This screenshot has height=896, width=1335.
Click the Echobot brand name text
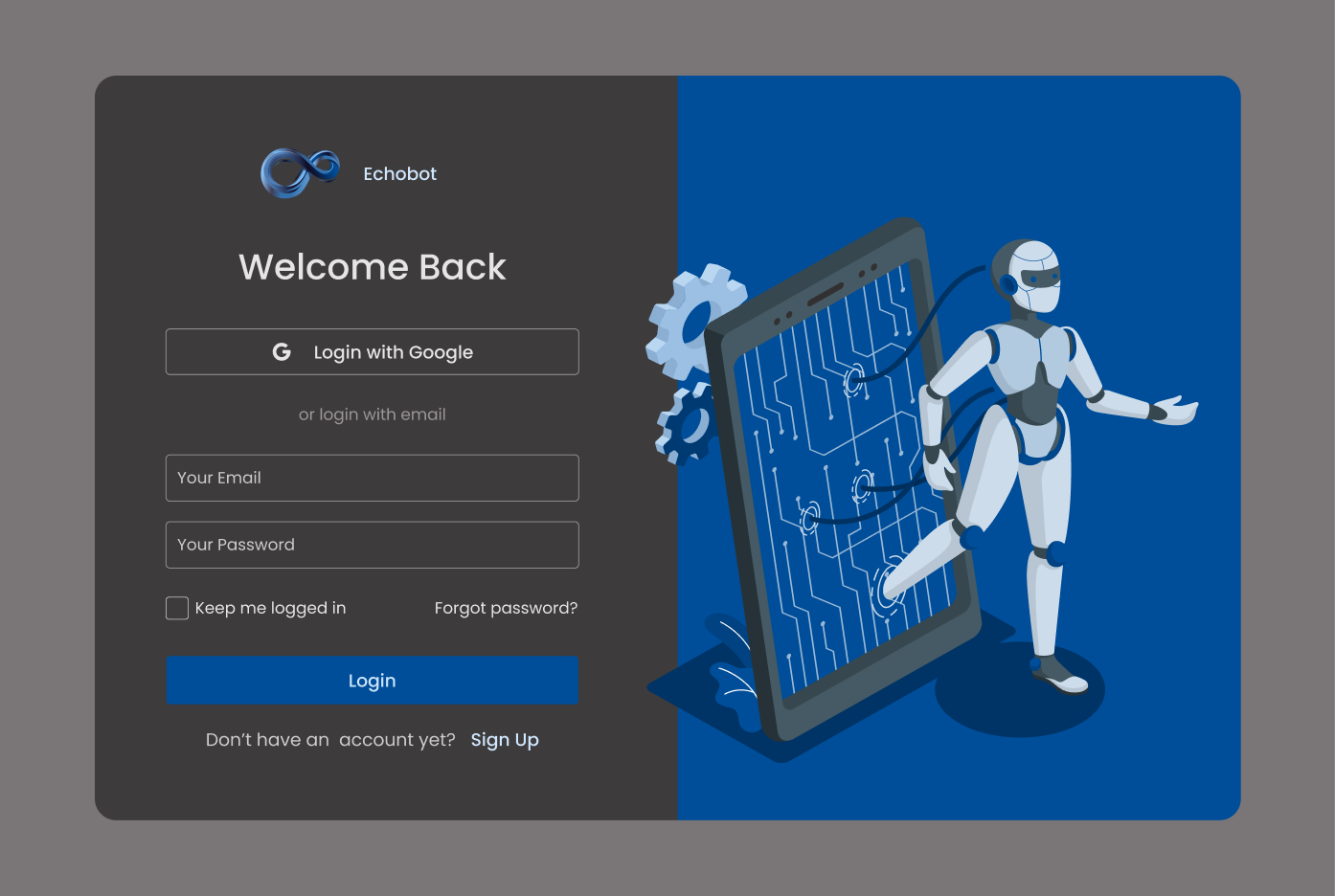[399, 173]
